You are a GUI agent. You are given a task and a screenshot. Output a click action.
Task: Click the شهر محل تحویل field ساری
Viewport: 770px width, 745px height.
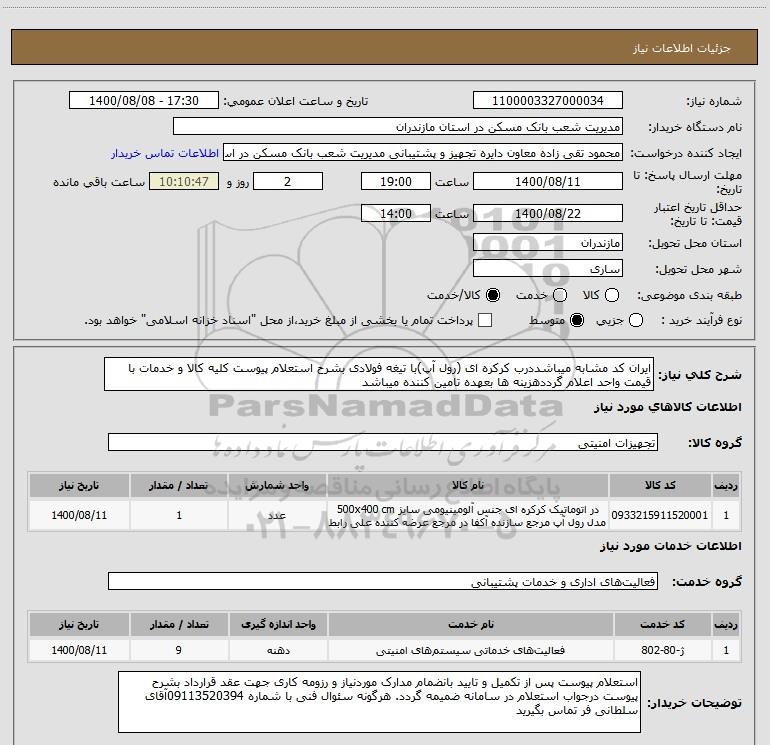548,269
